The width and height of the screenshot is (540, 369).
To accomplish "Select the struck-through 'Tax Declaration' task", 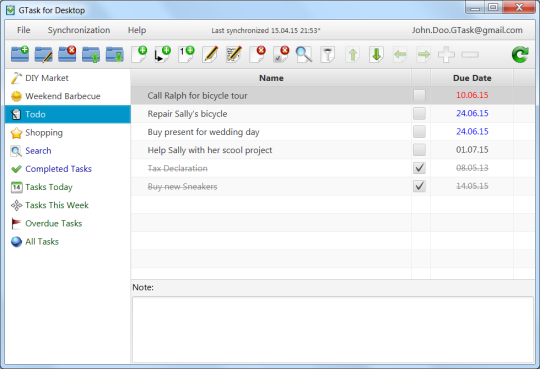I will pyautogui.click(x=177, y=168).
